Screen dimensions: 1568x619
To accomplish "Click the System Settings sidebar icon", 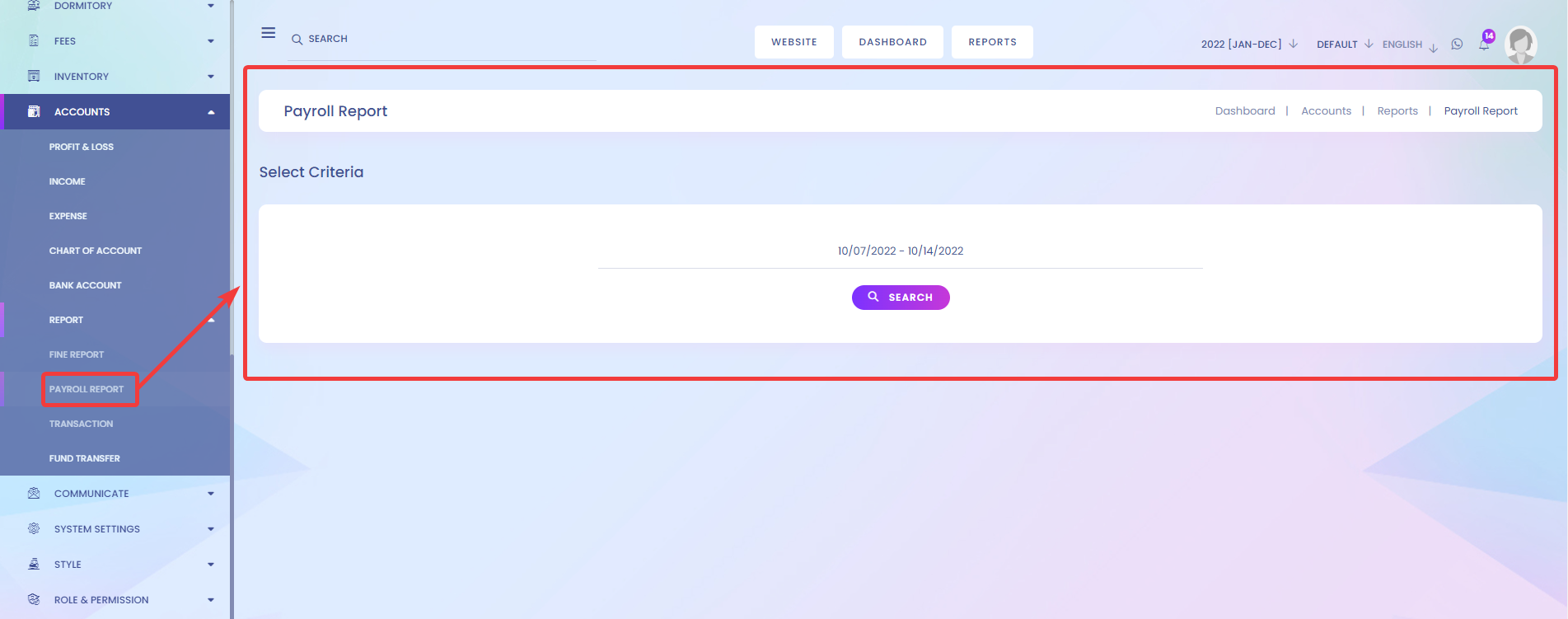I will click(34, 528).
